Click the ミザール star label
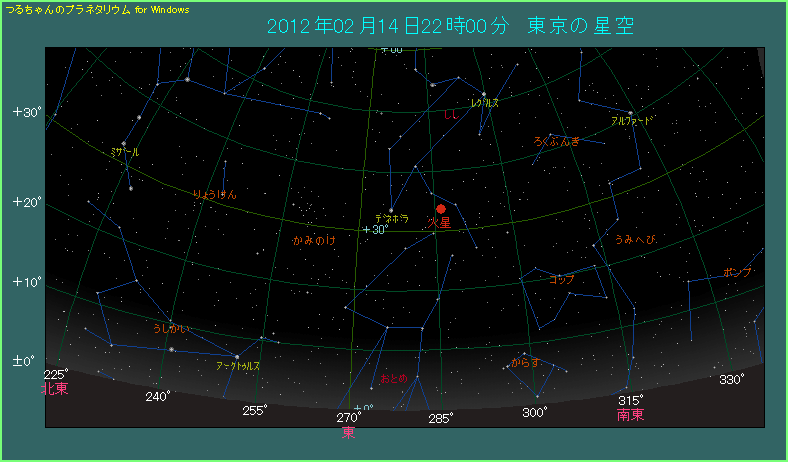The image size is (788, 462). 125,151
